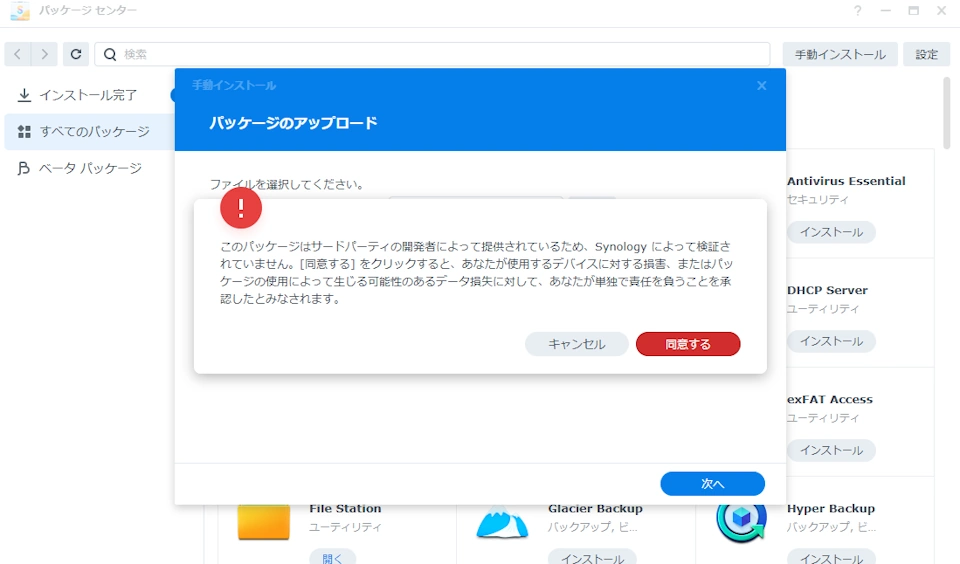Image resolution: width=960 pixels, height=564 pixels.
Task: Click the キャンセル button in warning dialog
Action: click(576, 344)
